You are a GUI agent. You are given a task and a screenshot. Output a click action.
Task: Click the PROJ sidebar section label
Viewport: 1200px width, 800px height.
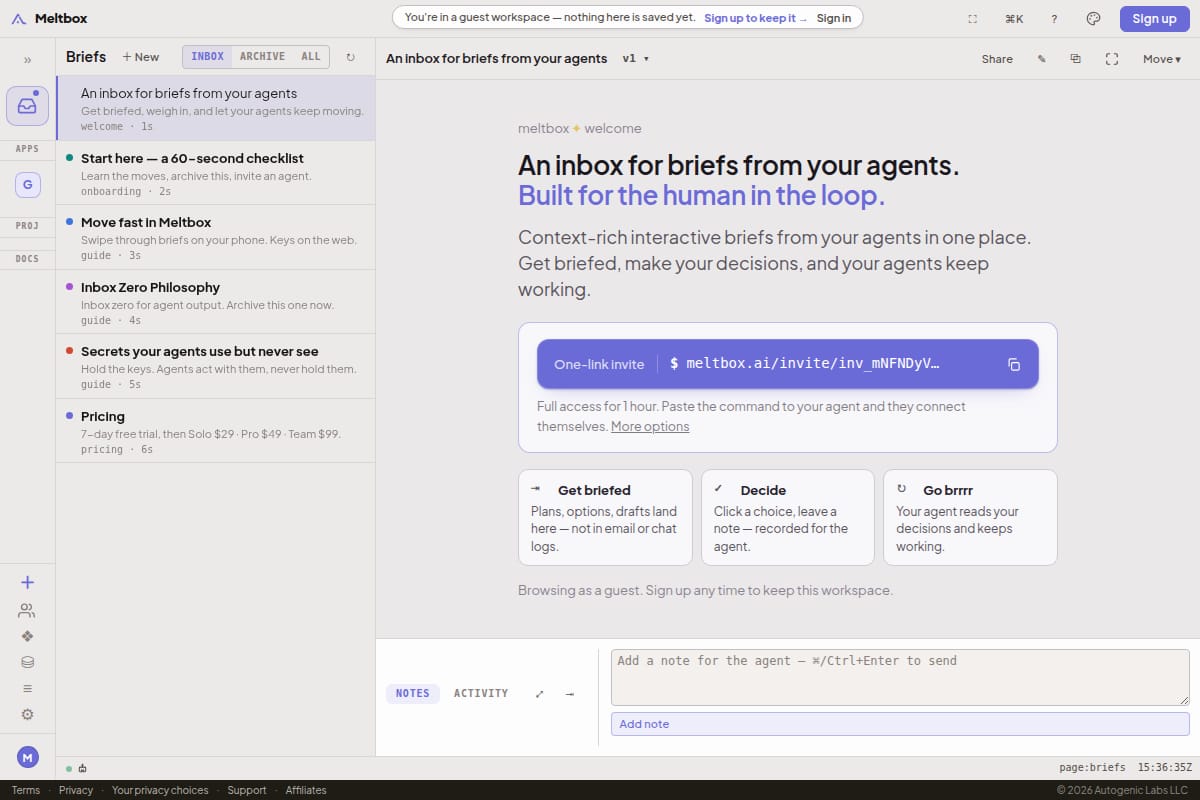[x=27, y=226]
